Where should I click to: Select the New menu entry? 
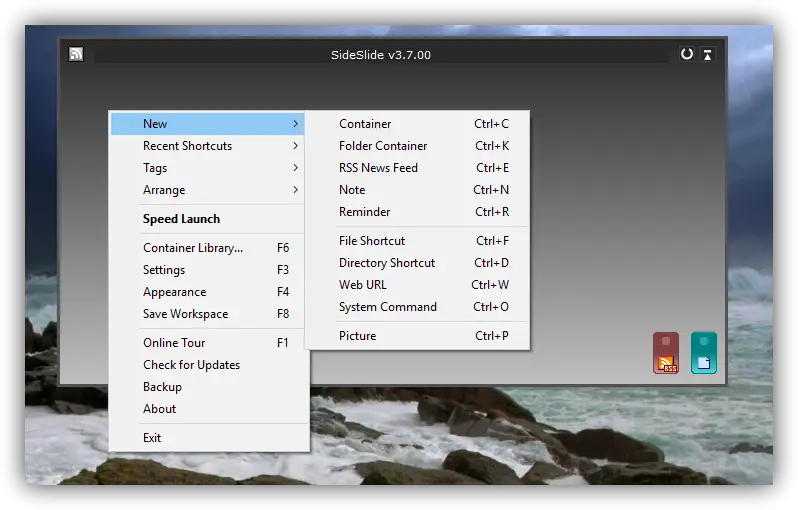coord(208,124)
